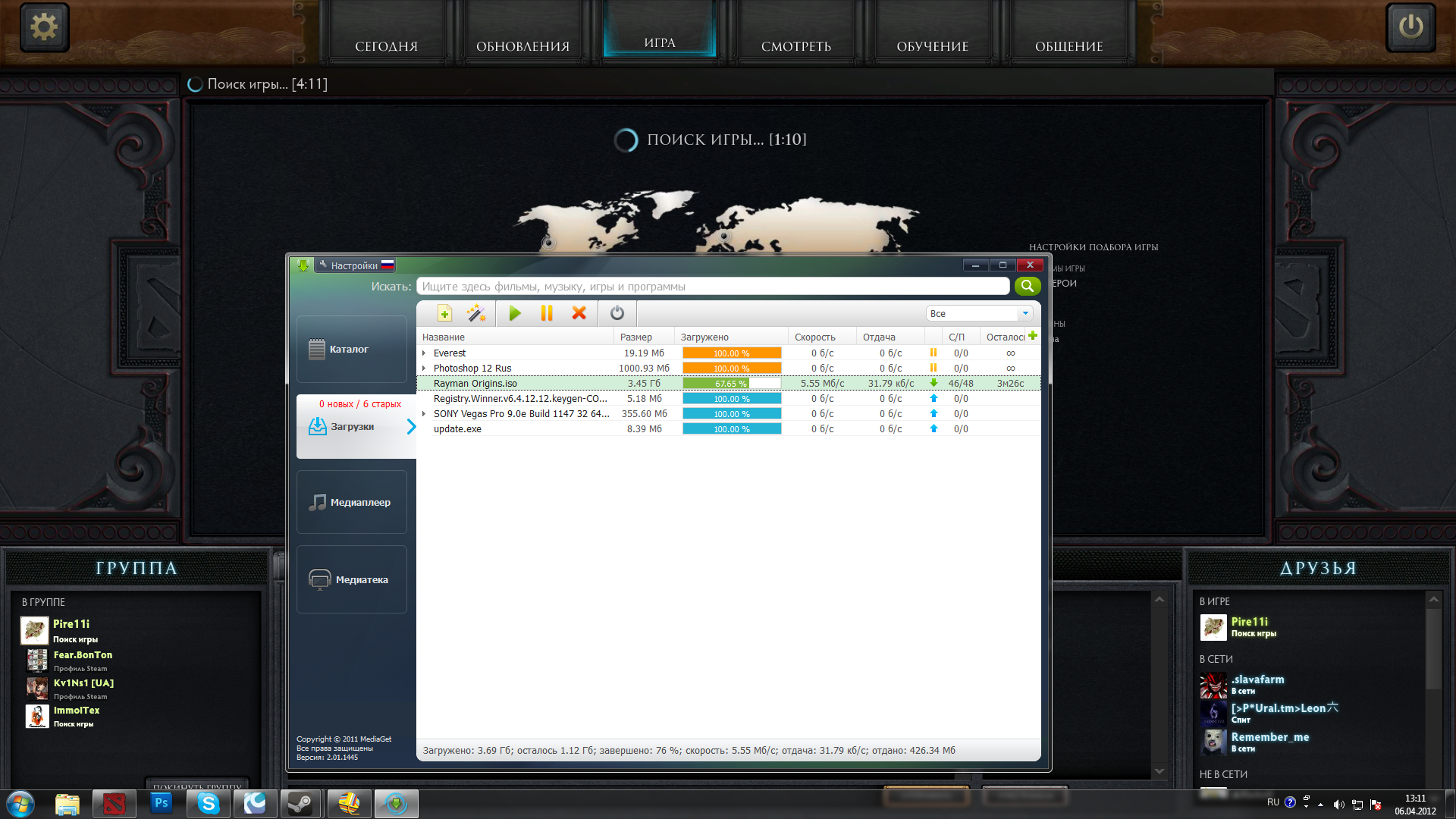
Task: Open Настройки settings in MediaGet title bar
Action: [x=354, y=265]
